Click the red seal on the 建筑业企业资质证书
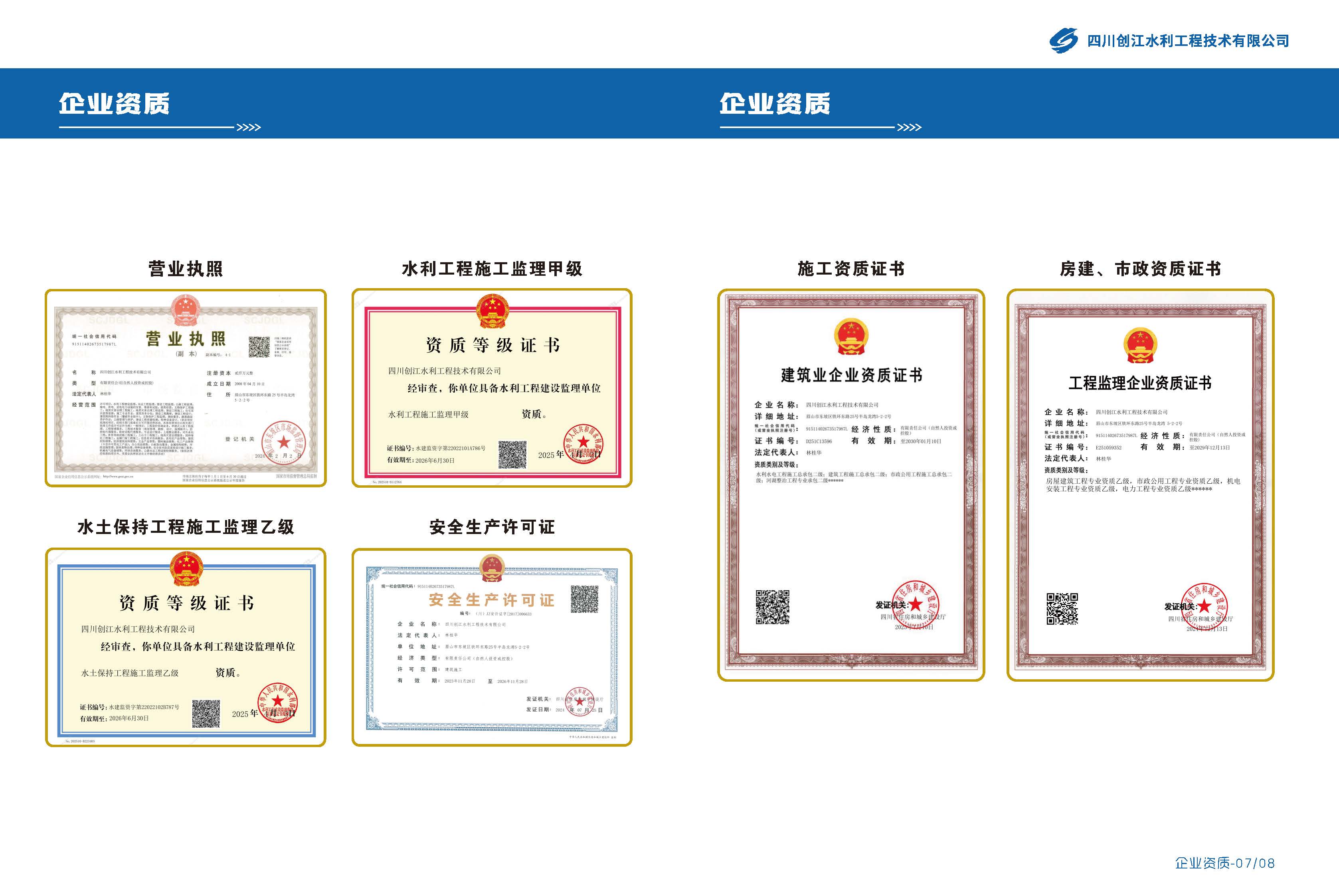The height and width of the screenshot is (896, 1339). tap(915, 604)
